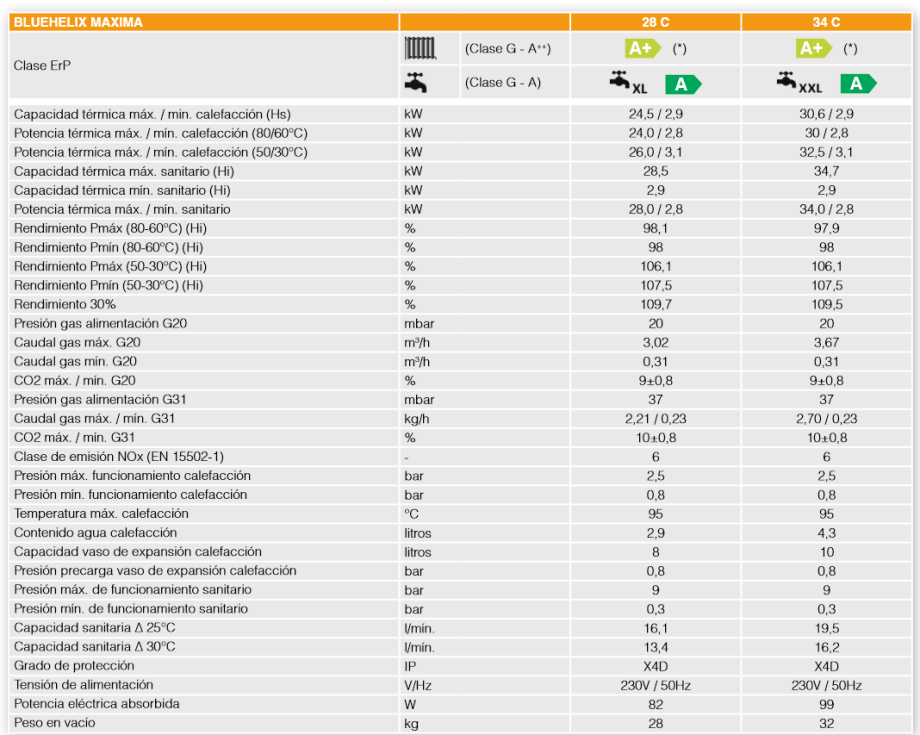Click the 3,67 gas flow value
Image resolution: width=920 pixels, height=735 pixels.
click(x=827, y=342)
